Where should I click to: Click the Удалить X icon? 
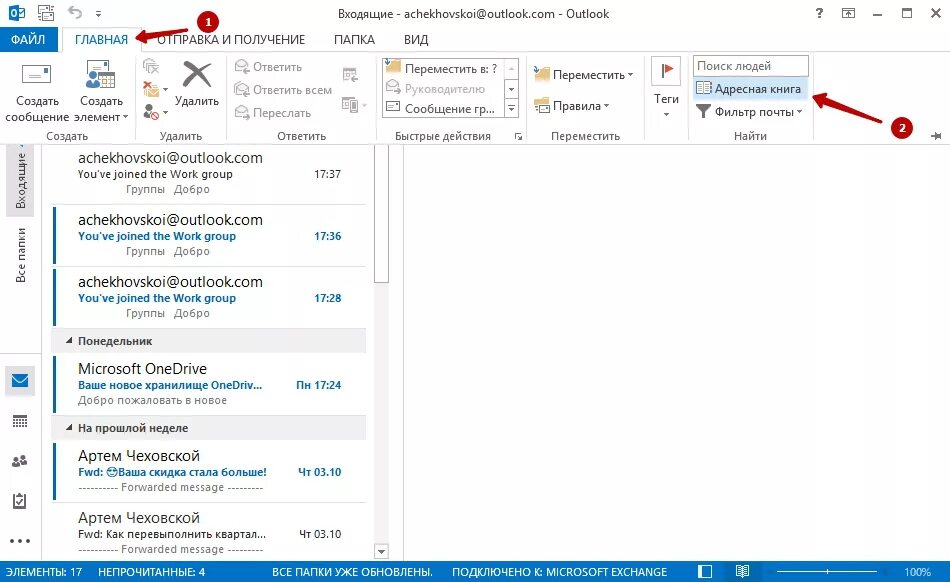tap(197, 74)
